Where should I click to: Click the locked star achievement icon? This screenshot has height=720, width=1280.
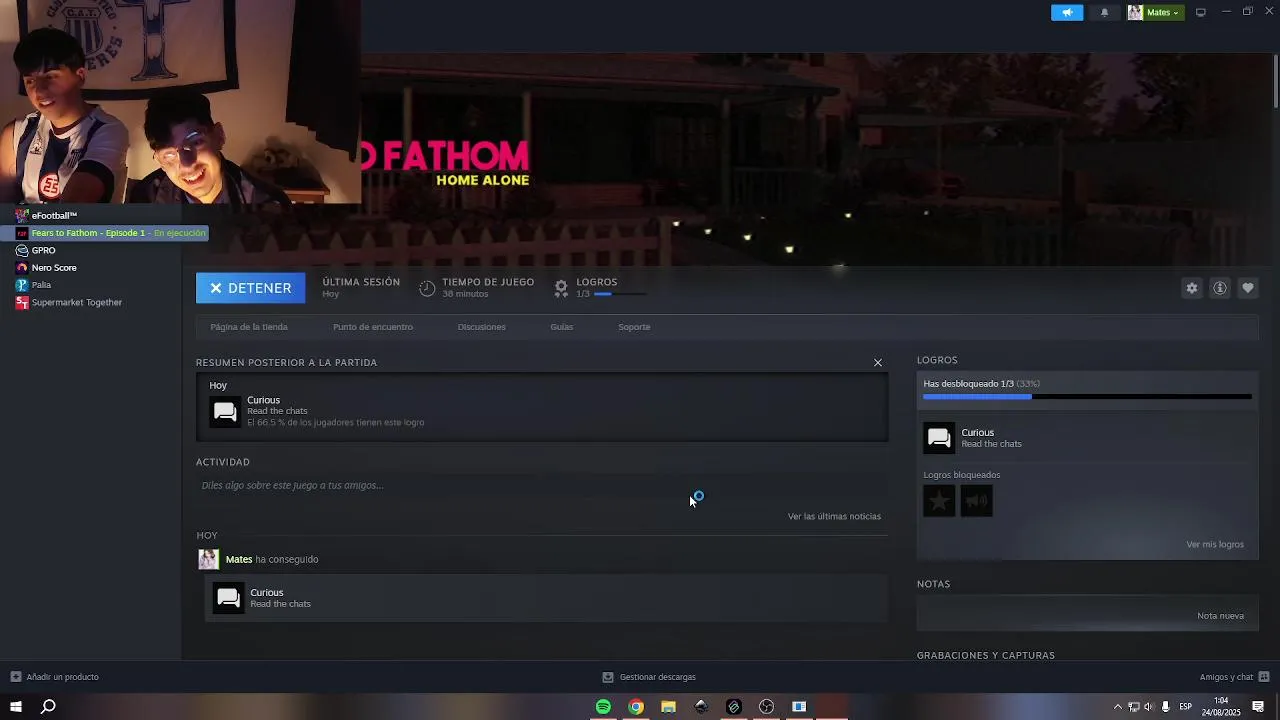click(x=939, y=501)
